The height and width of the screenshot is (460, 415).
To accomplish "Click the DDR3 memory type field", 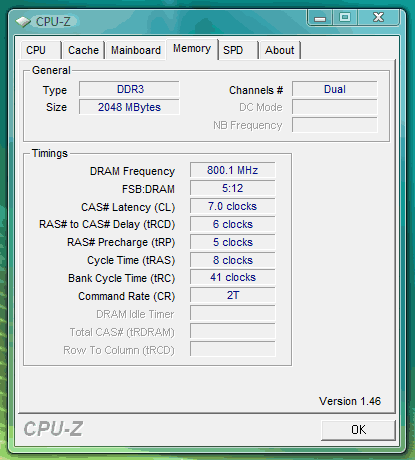I will pyautogui.click(x=129, y=89).
